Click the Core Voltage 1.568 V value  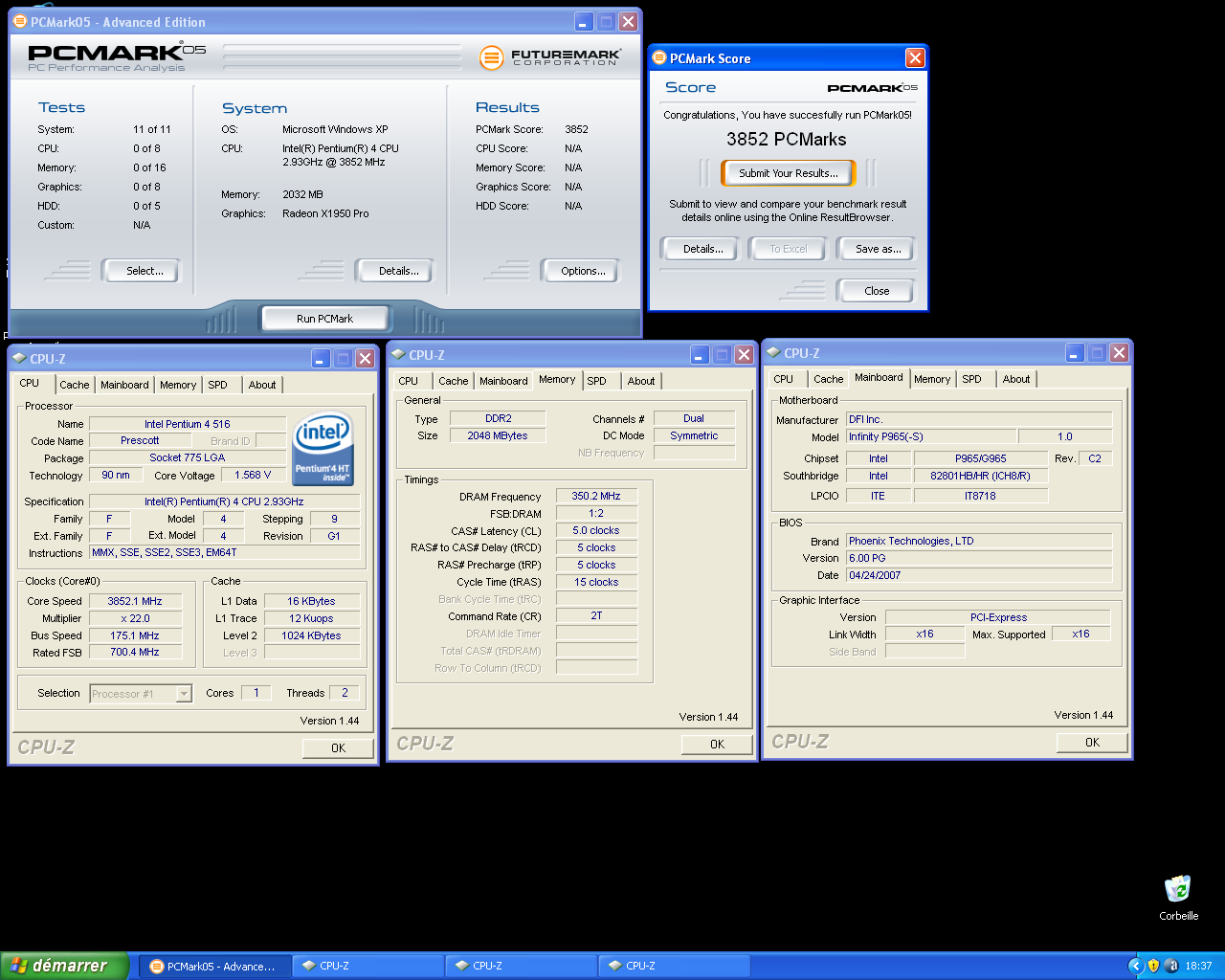click(253, 475)
